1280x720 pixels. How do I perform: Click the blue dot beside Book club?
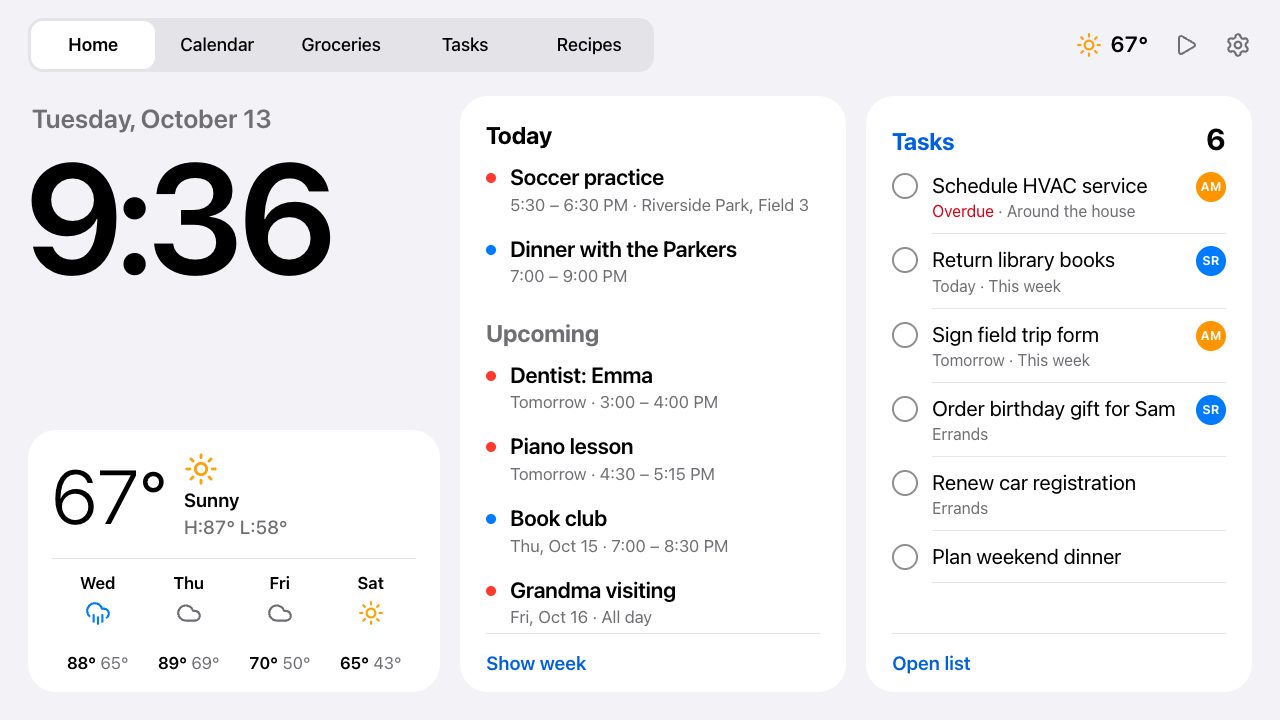pos(491,519)
